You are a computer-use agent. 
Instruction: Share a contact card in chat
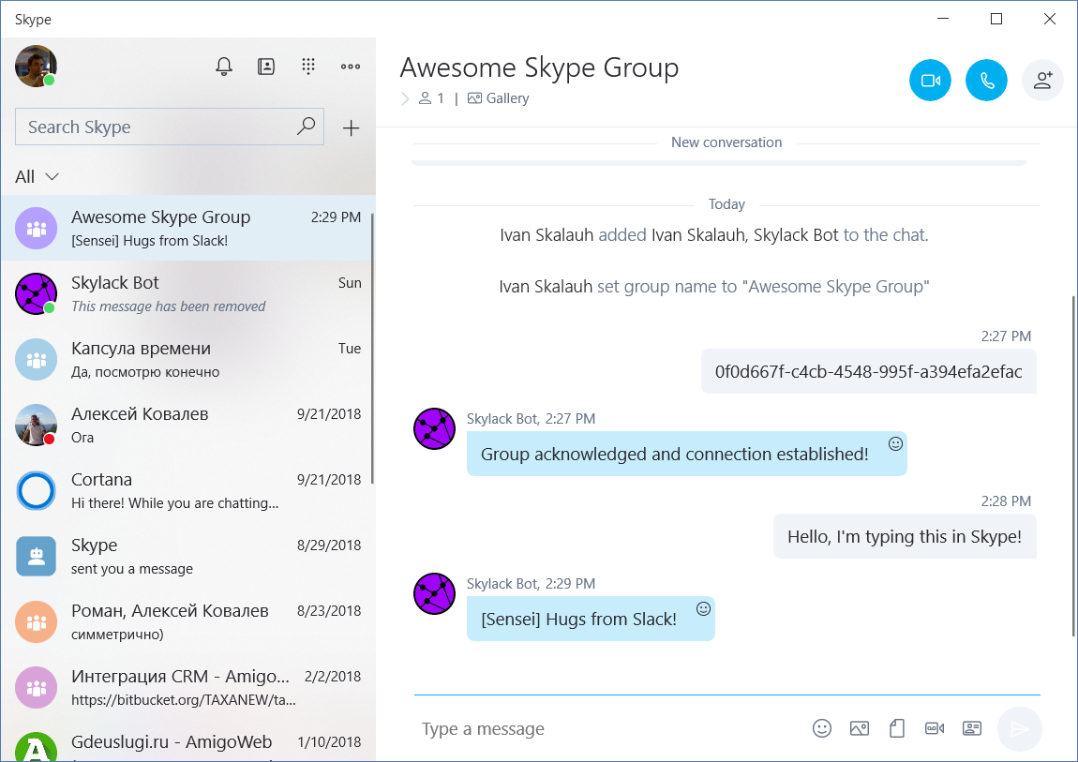tap(972, 728)
